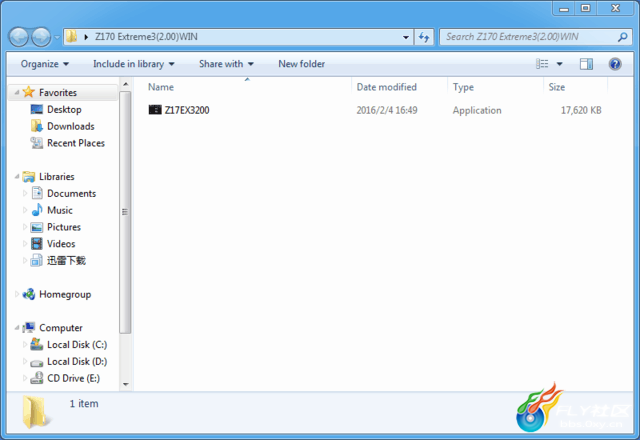Select Computer in navigation pane

[x=60, y=328]
